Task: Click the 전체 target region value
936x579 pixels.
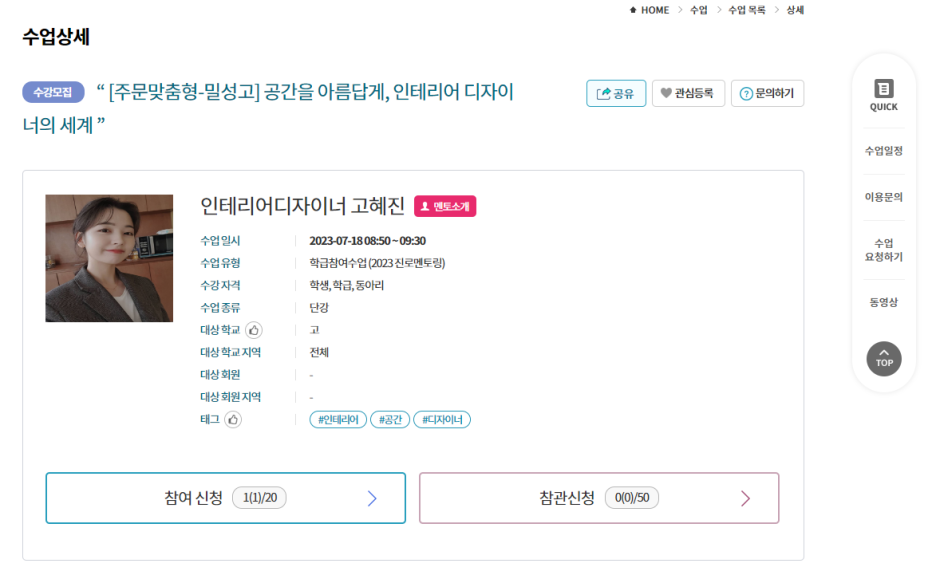Action: [319, 353]
